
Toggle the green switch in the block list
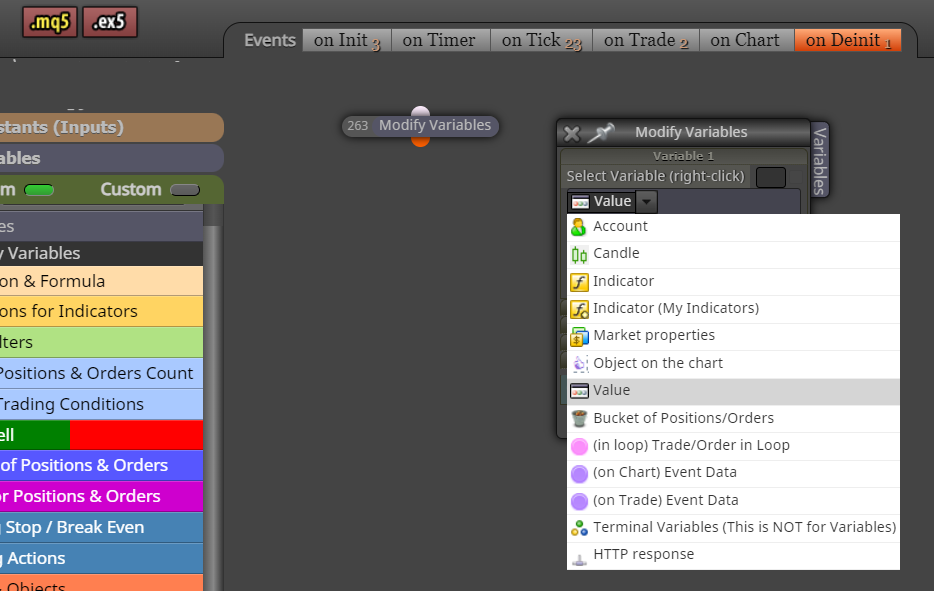[39, 190]
